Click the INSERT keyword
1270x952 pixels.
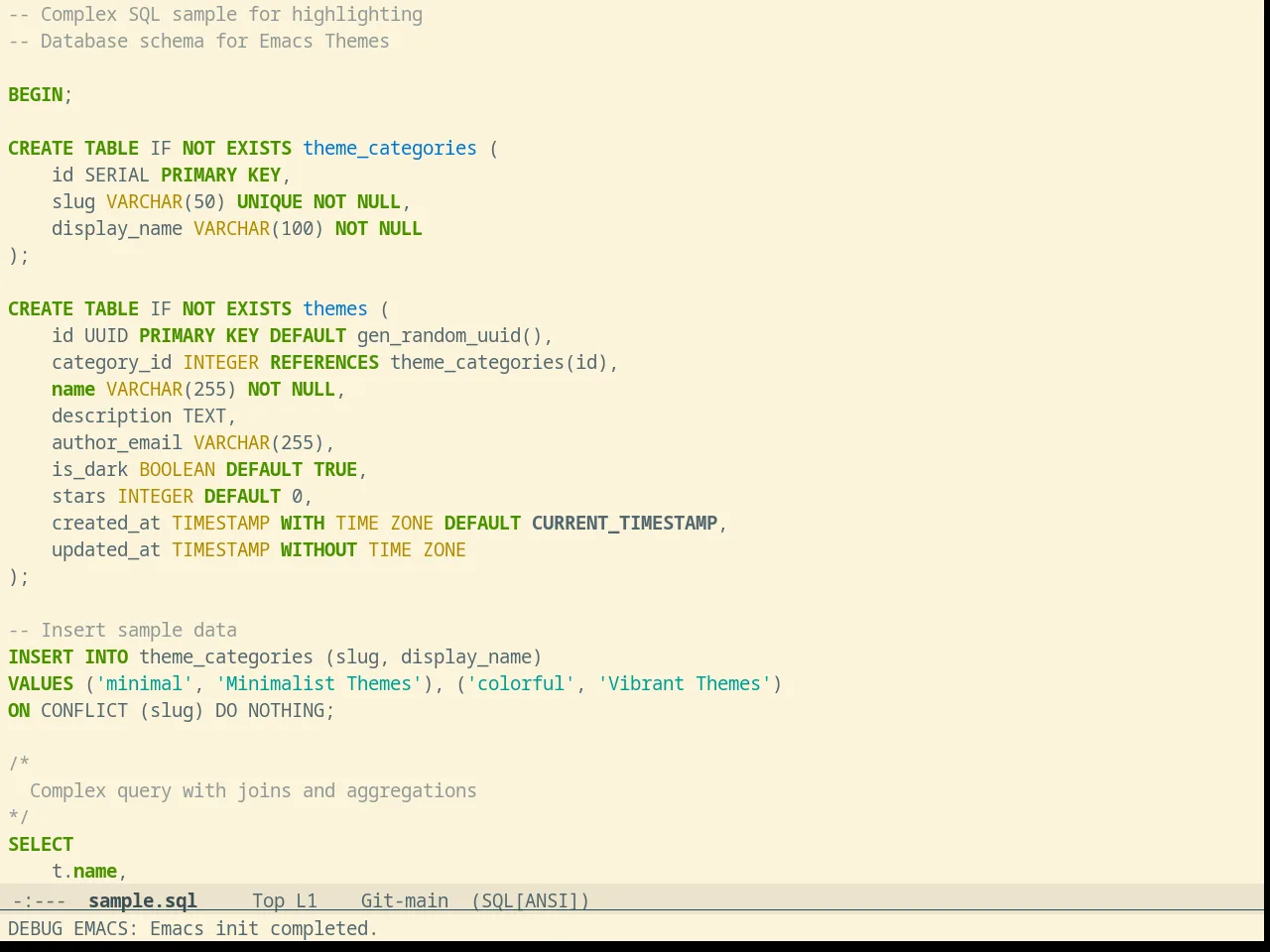coord(41,656)
